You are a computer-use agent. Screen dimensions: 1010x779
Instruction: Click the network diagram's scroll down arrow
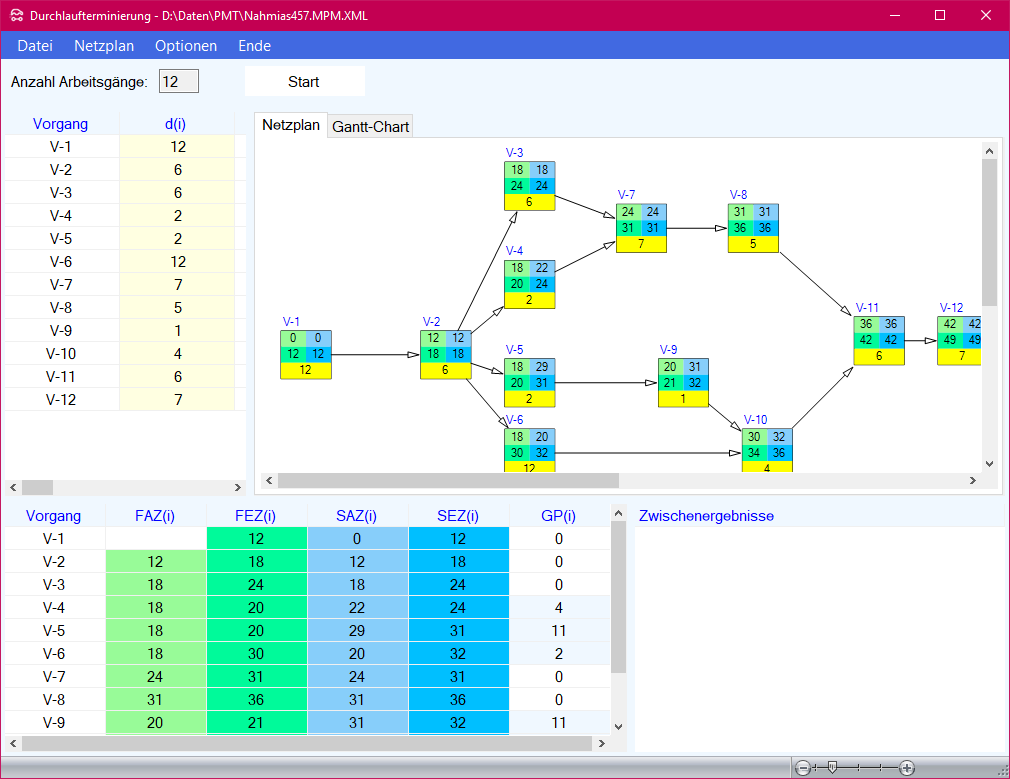(989, 464)
